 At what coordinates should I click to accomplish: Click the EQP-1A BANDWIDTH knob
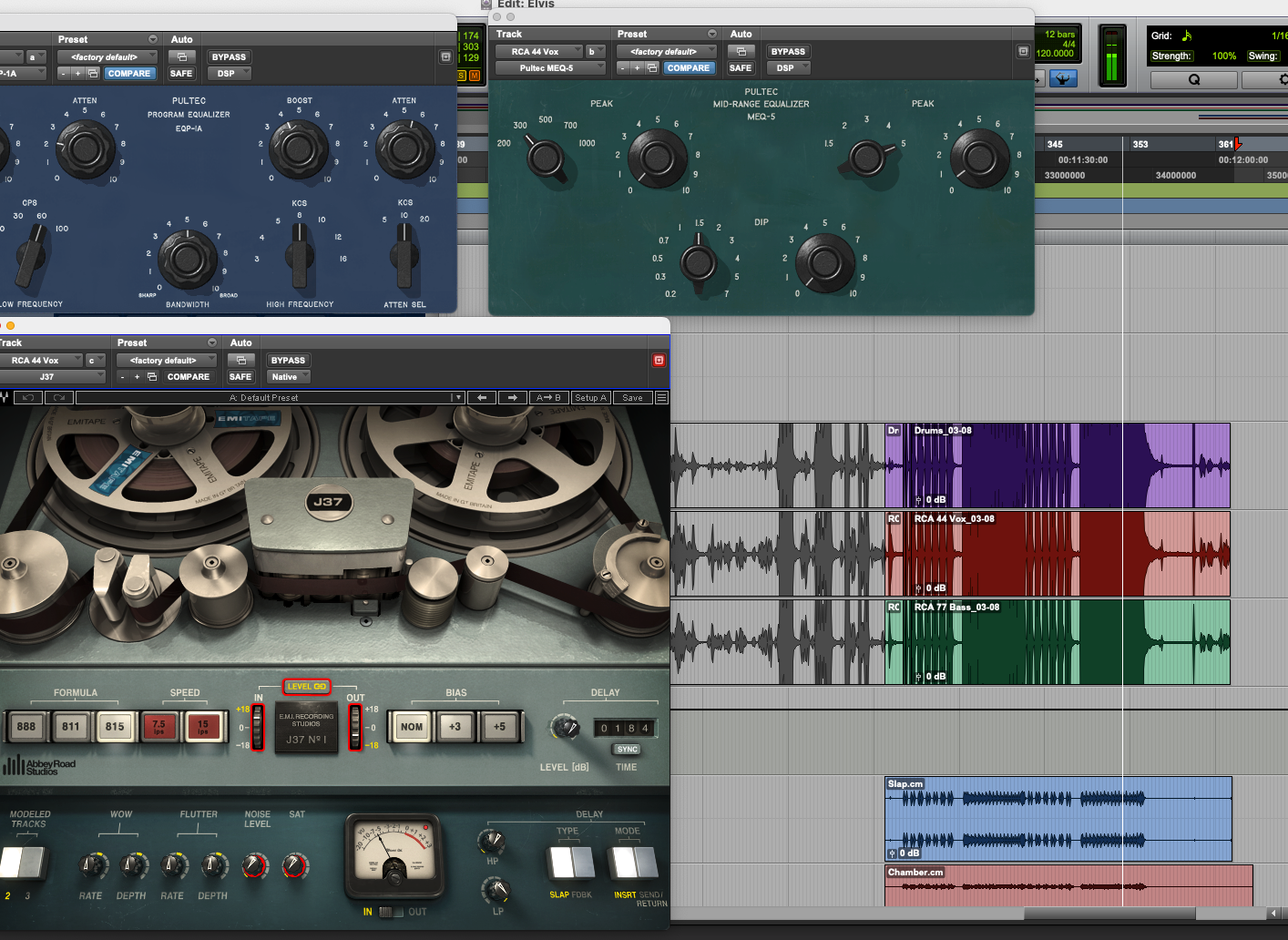click(x=188, y=260)
